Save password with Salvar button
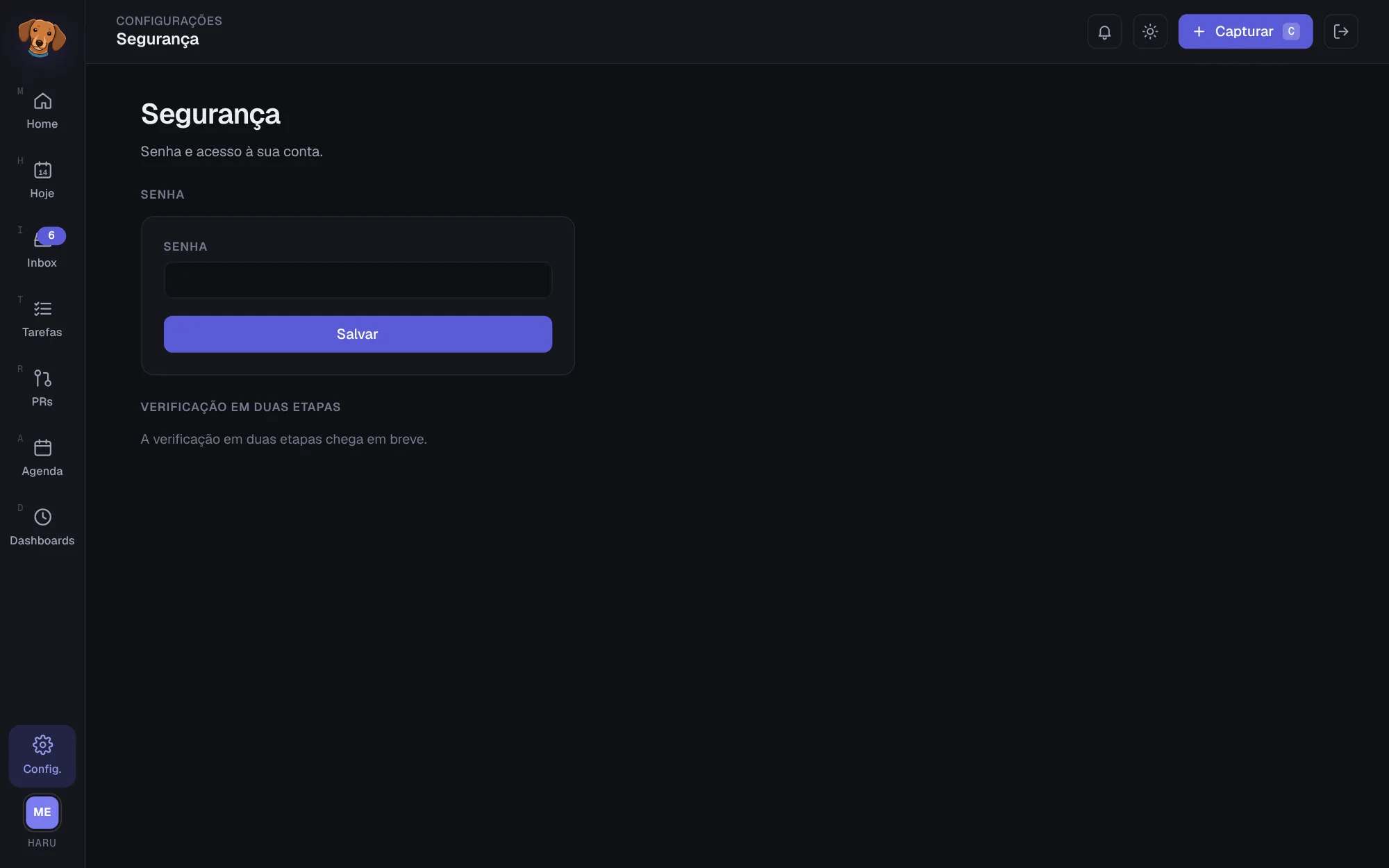 [358, 334]
